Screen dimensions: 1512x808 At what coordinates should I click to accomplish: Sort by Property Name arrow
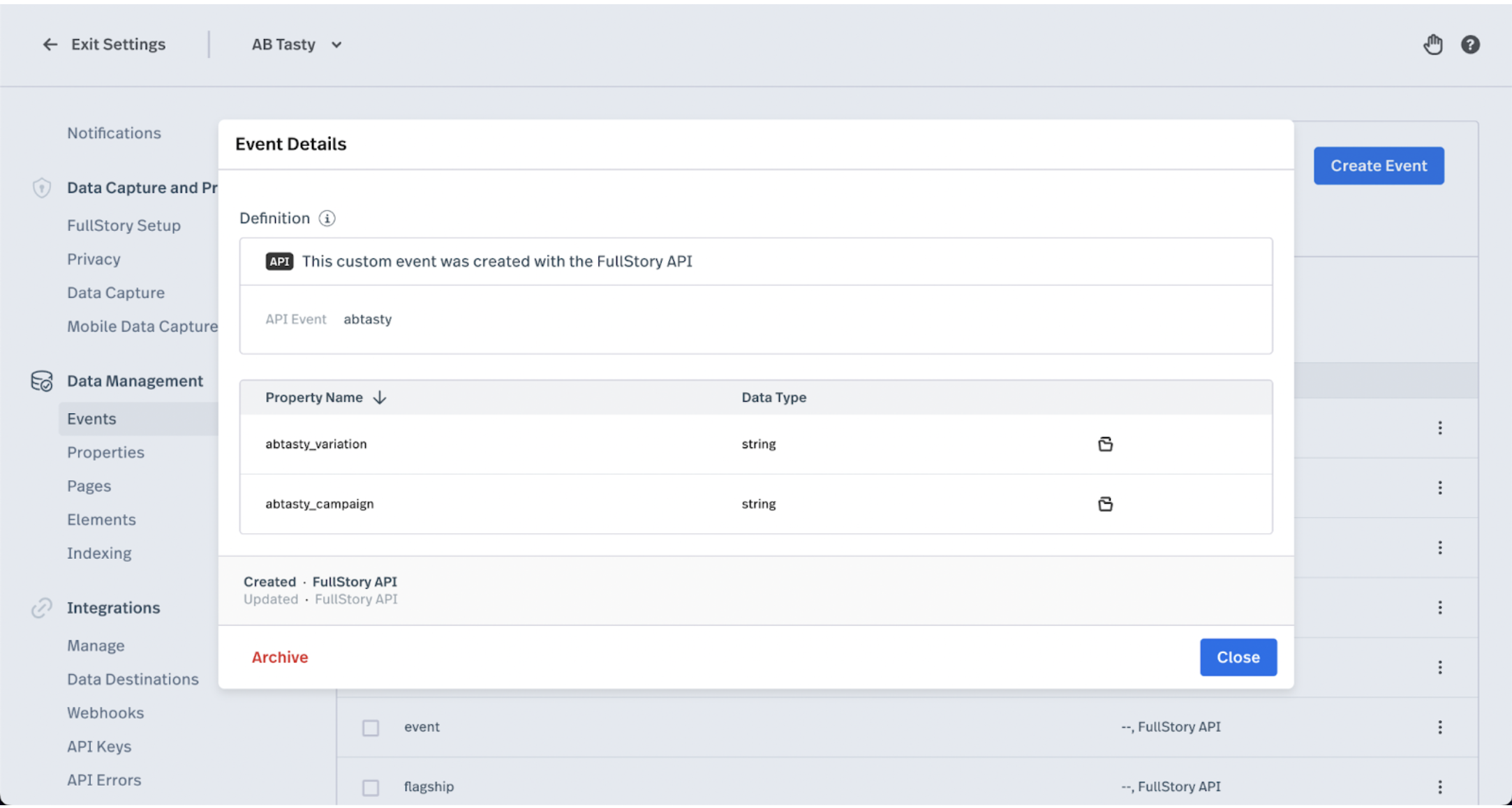coord(380,398)
